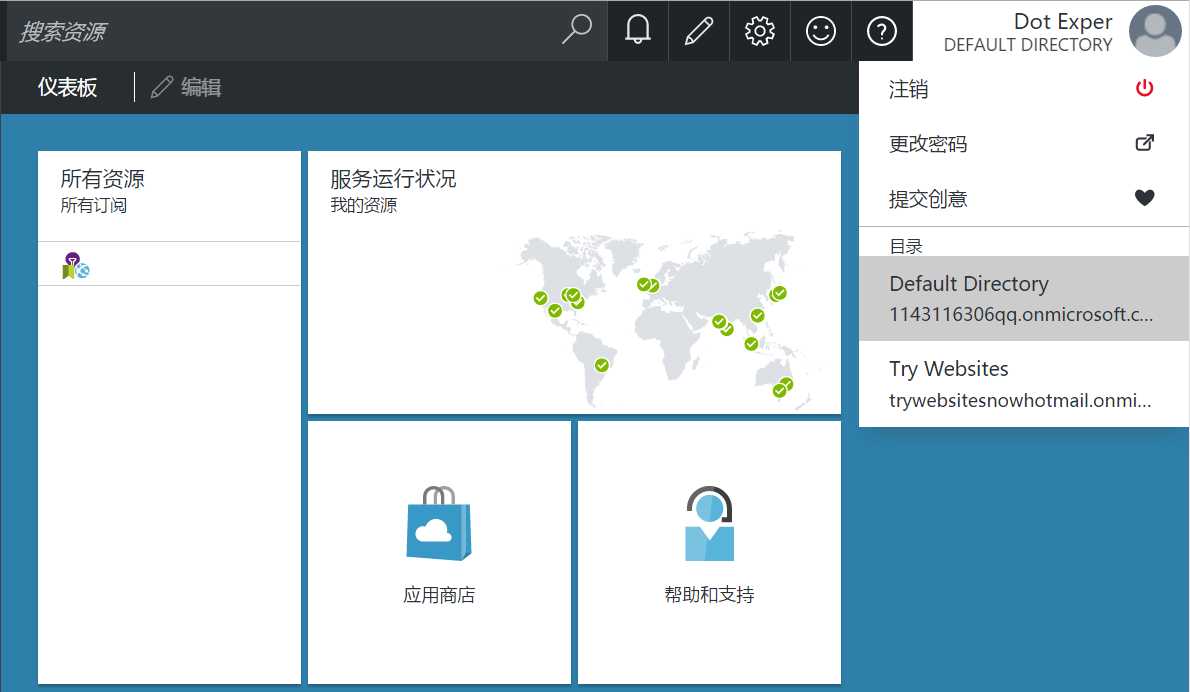
Task: Choose 更改密码 from account menu
Action: point(1022,144)
